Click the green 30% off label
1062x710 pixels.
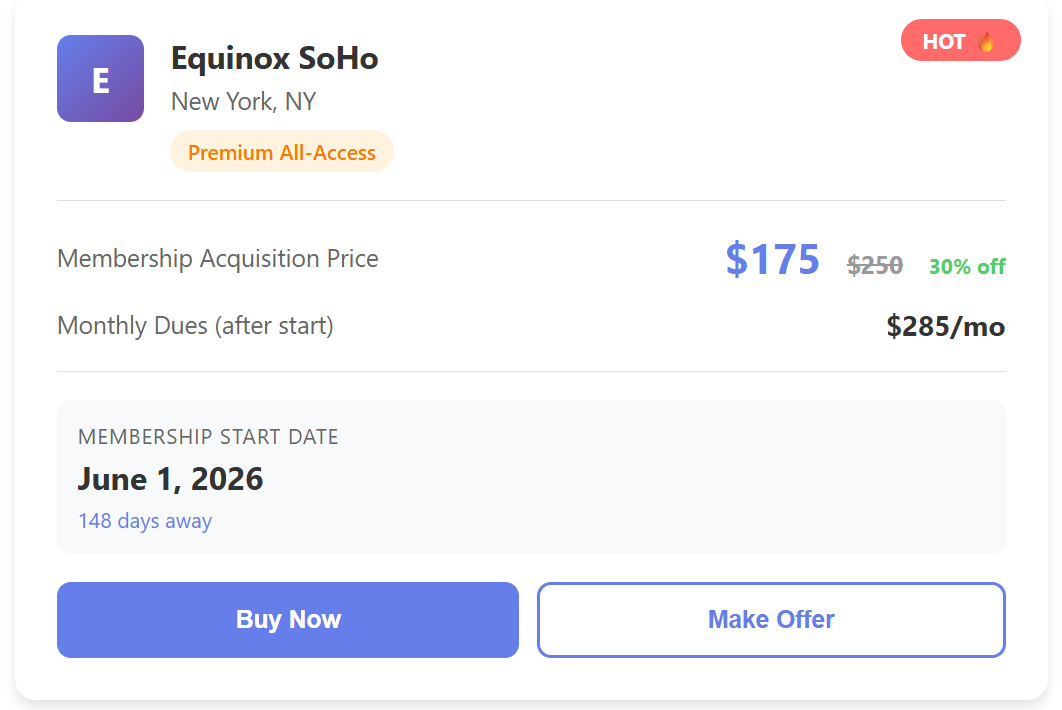tap(967, 266)
